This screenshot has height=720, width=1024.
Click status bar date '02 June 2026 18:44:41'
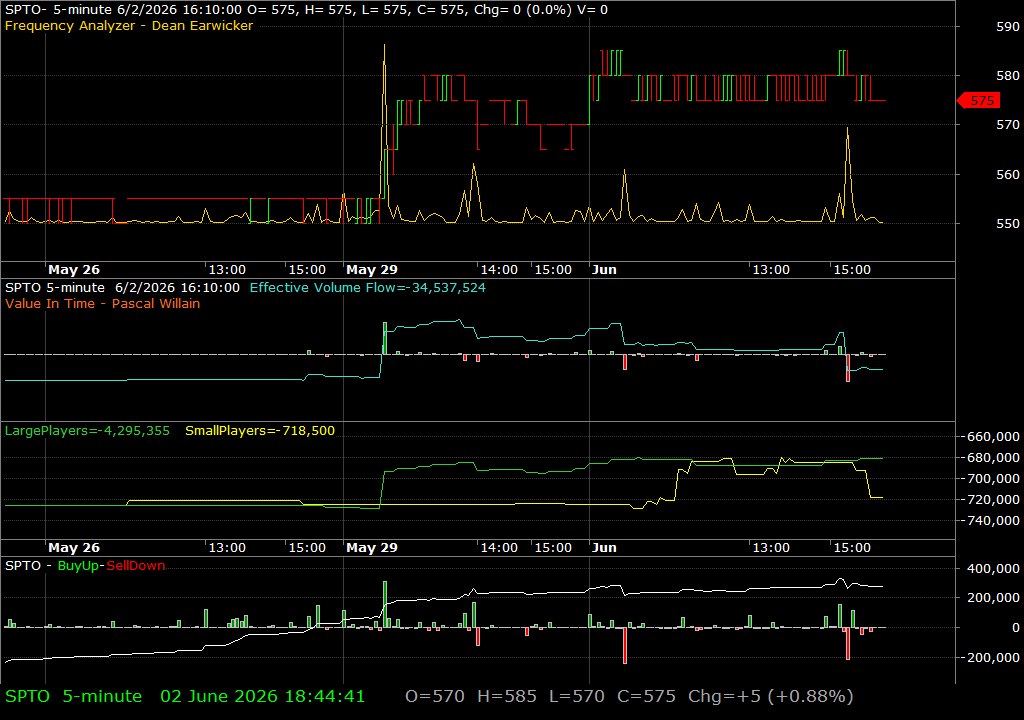pyautogui.click(x=263, y=696)
